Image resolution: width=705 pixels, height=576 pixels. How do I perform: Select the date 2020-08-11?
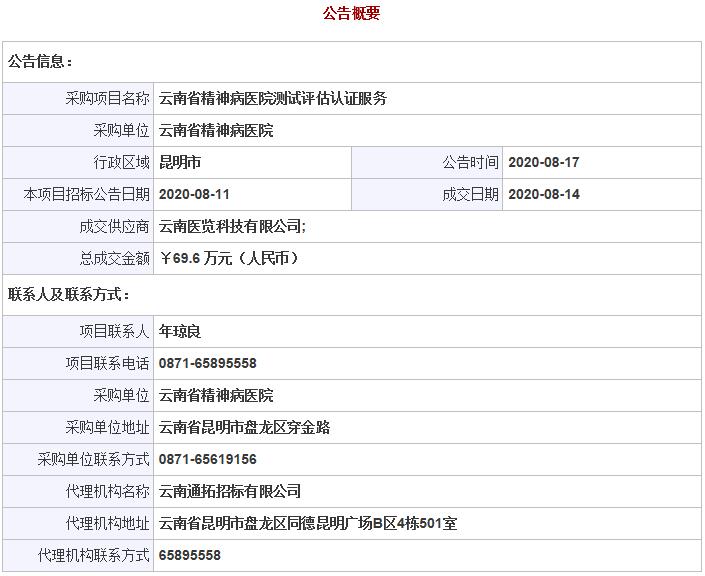pyautogui.click(x=194, y=194)
